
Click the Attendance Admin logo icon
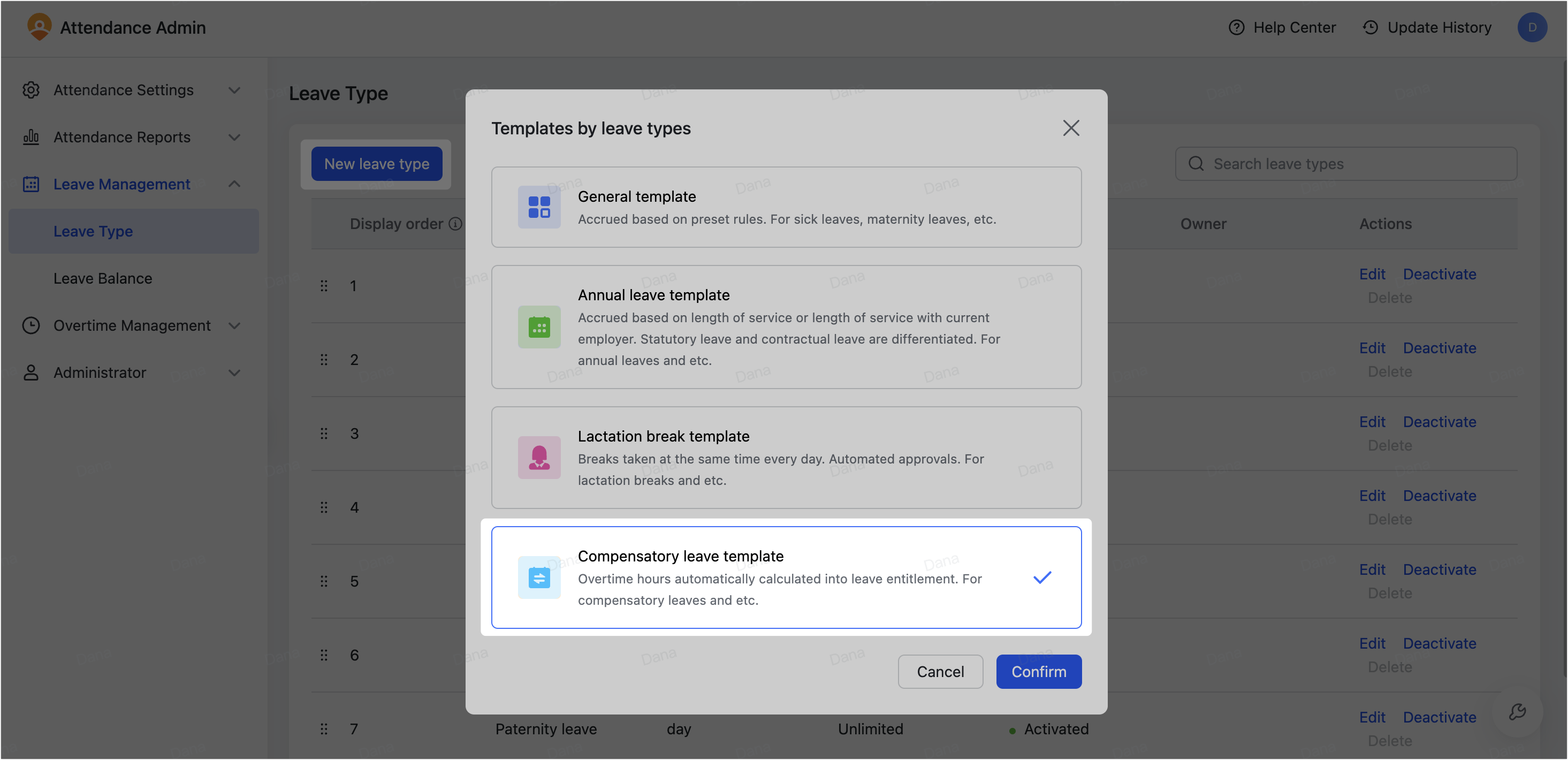point(40,27)
